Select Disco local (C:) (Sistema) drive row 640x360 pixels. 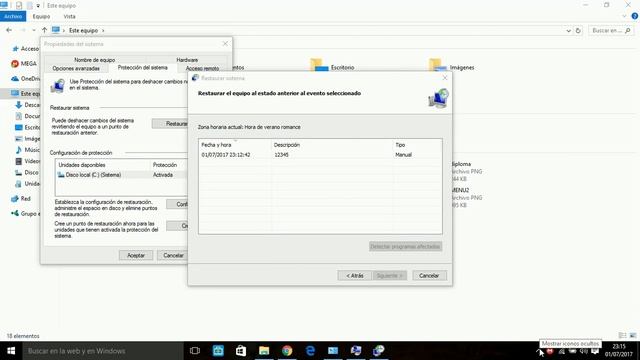[x=122, y=175]
